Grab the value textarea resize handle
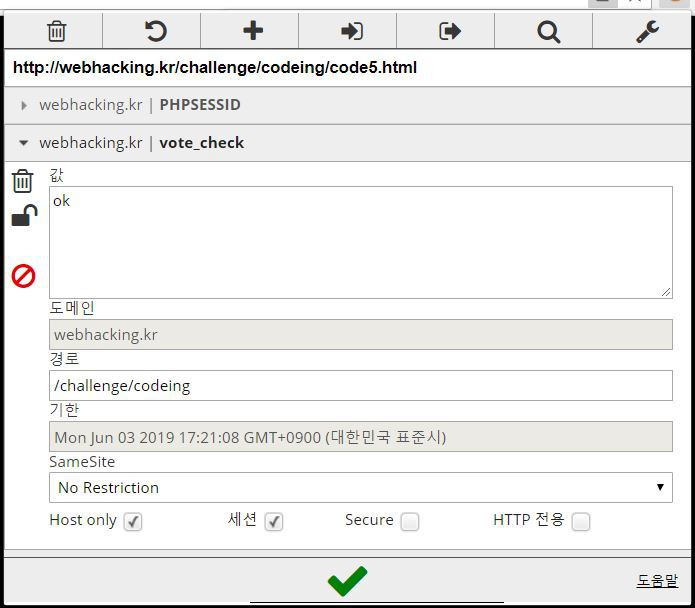This screenshot has height=608, width=695. tap(666, 292)
